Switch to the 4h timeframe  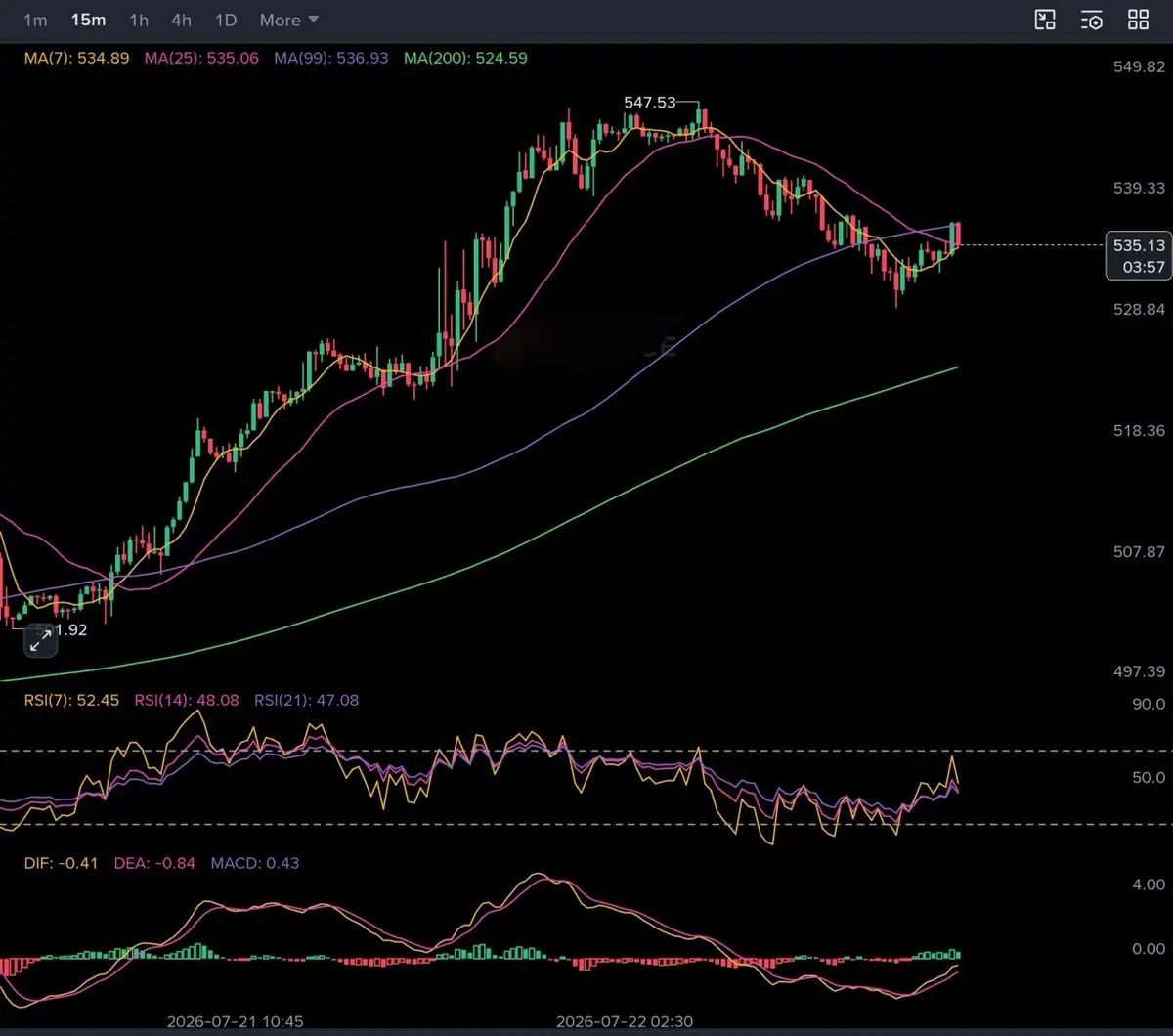click(181, 20)
